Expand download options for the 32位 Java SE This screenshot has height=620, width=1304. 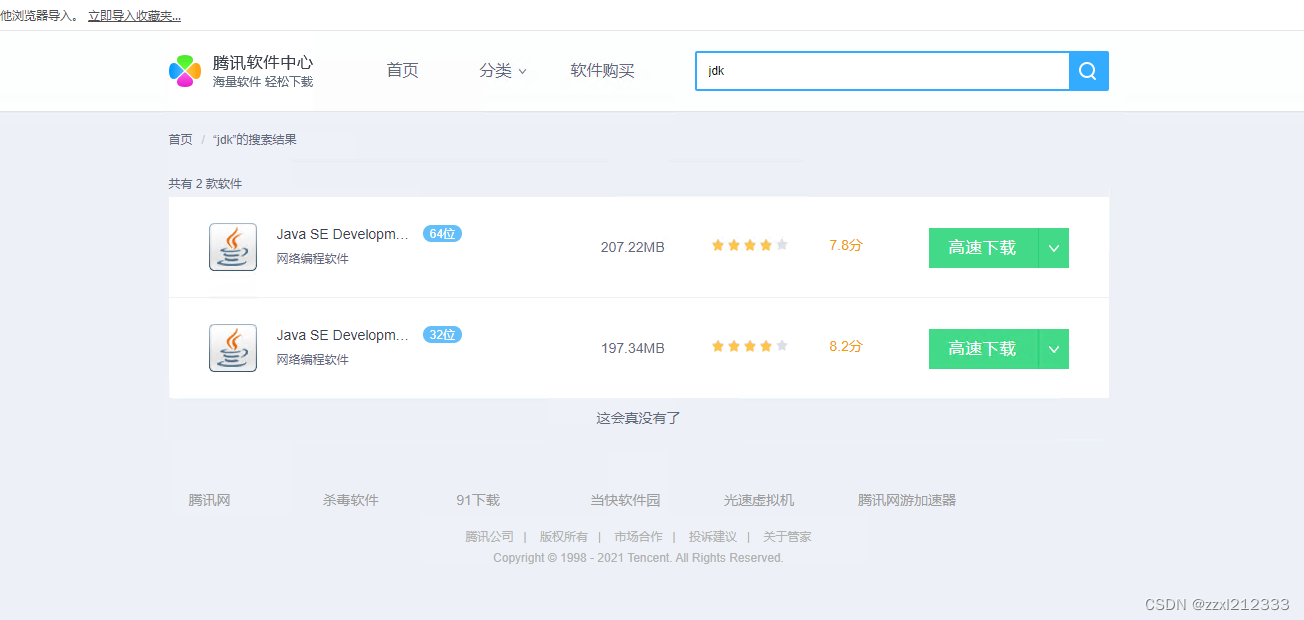click(x=1054, y=349)
